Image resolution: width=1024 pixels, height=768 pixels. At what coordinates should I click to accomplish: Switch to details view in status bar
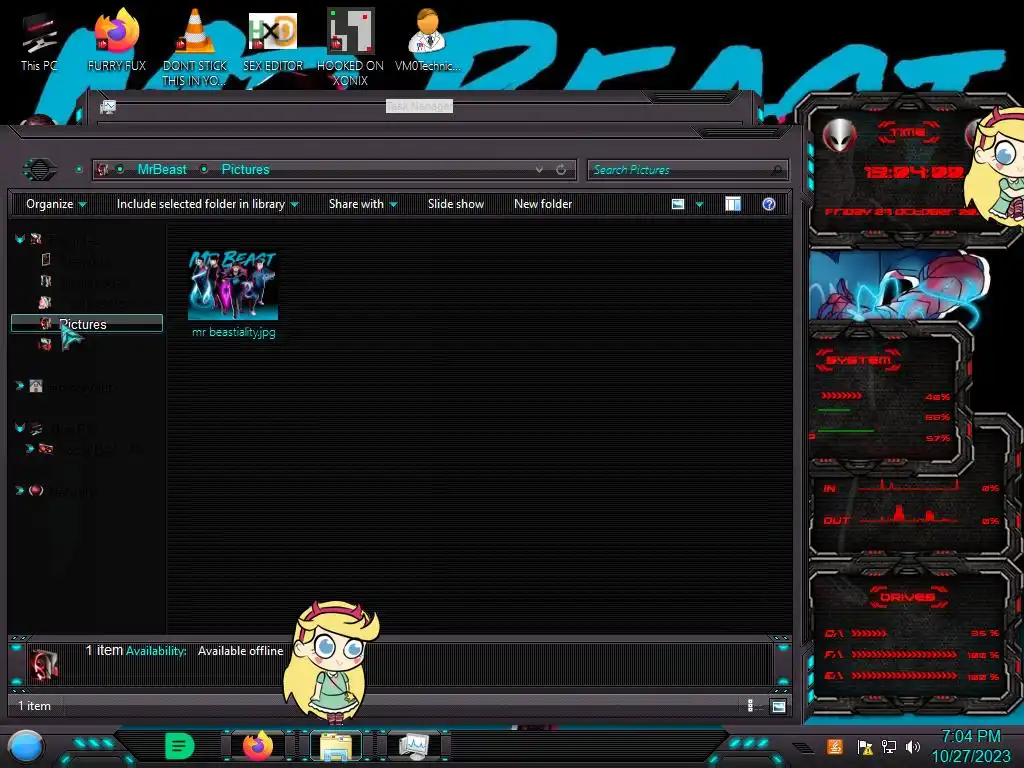[750, 705]
